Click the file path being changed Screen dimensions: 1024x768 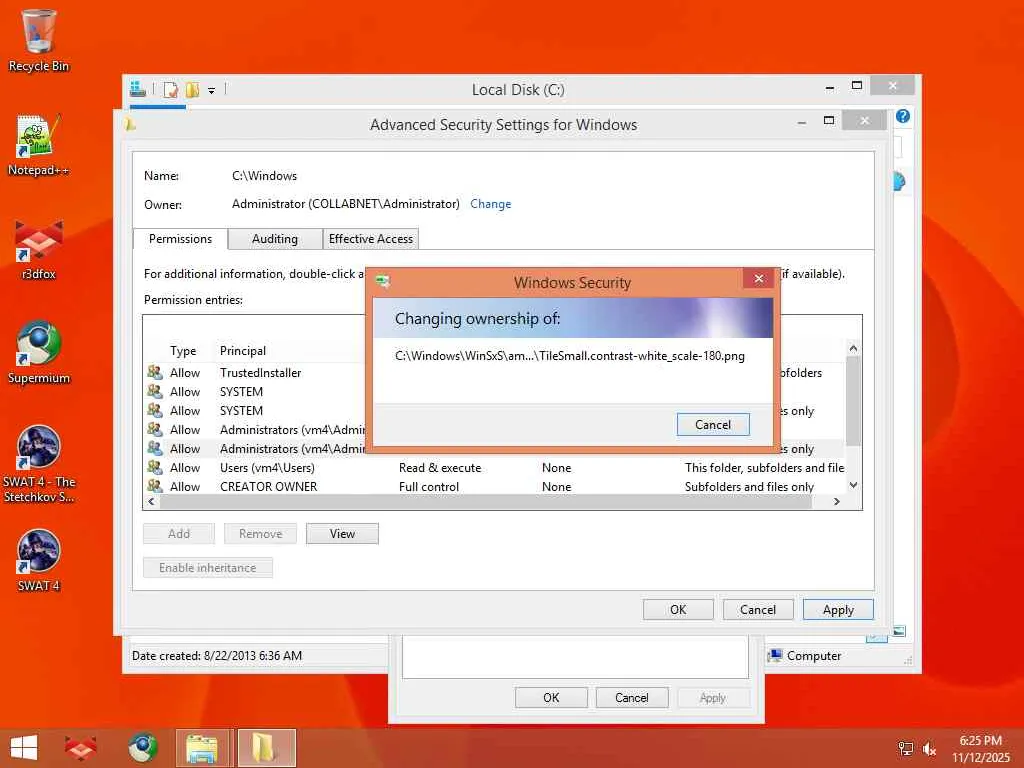[570, 356]
